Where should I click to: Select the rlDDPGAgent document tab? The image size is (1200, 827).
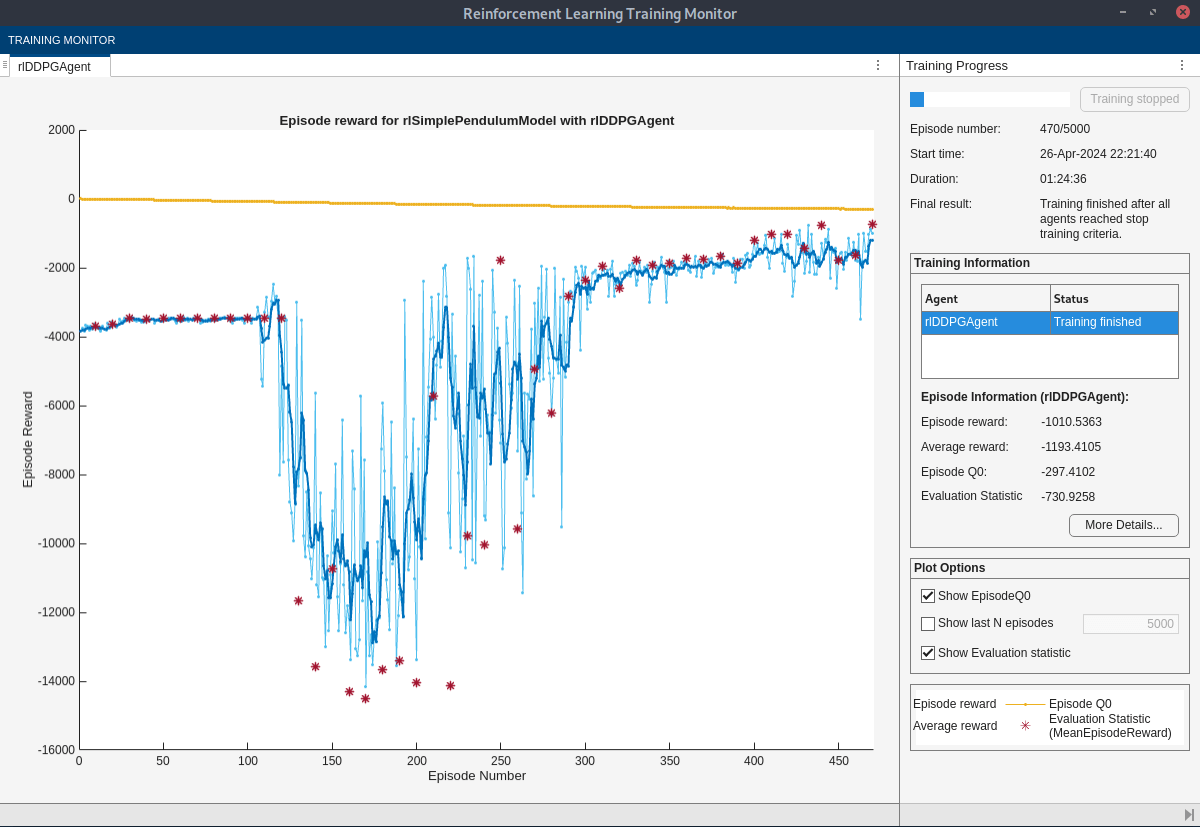55,66
